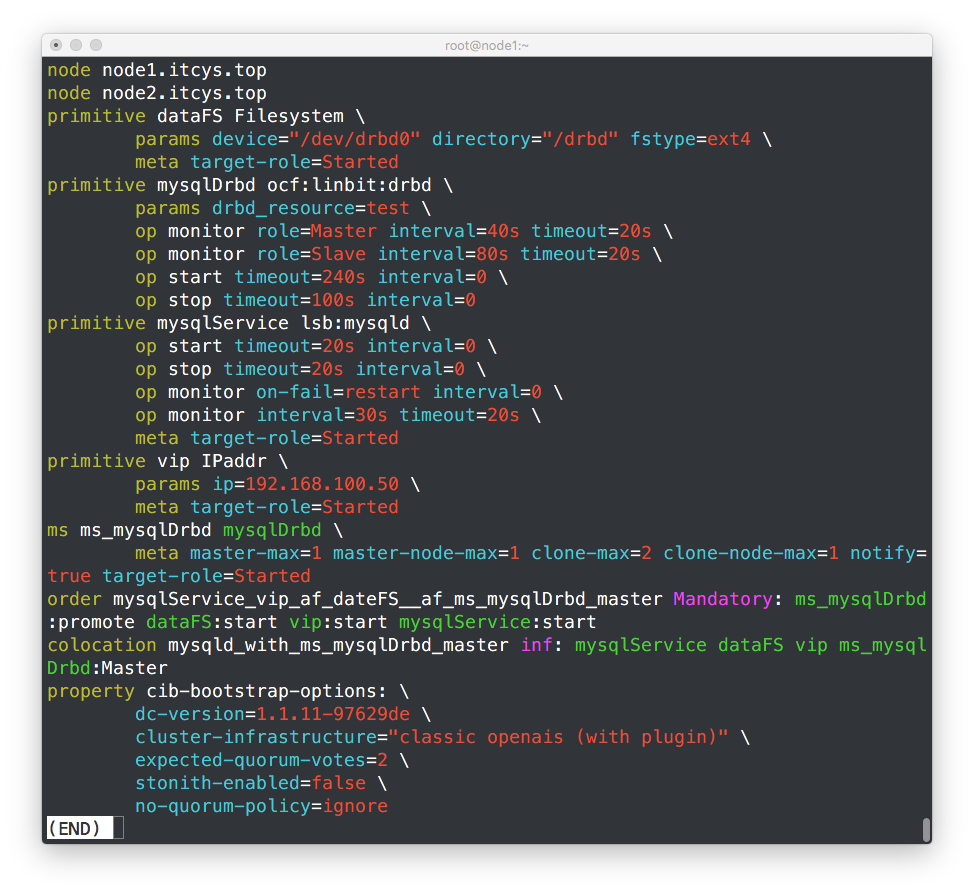Click the terminal scrollbar thumb

926,829
